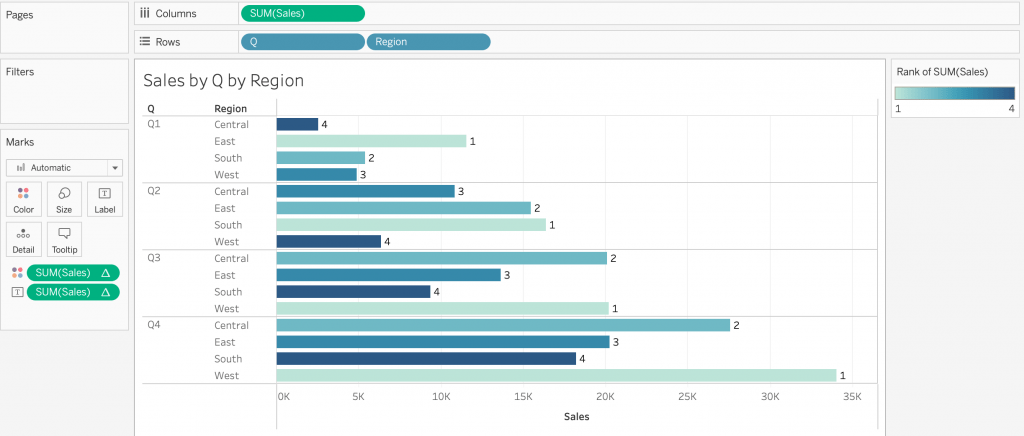Open the Tooltip editor in Marks card

tap(64, 238)
